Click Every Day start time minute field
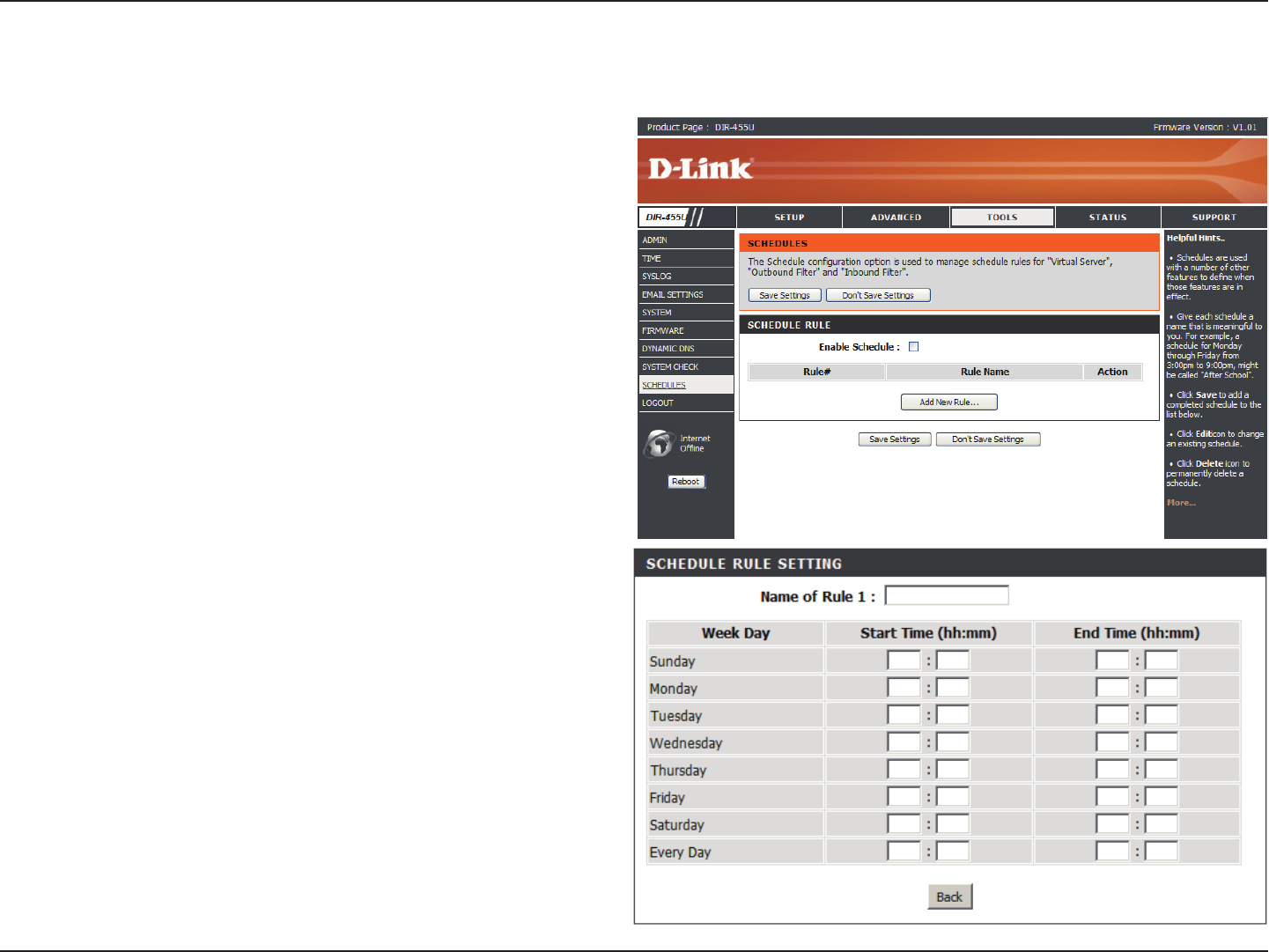1269x952 pixels. (953, 852)
